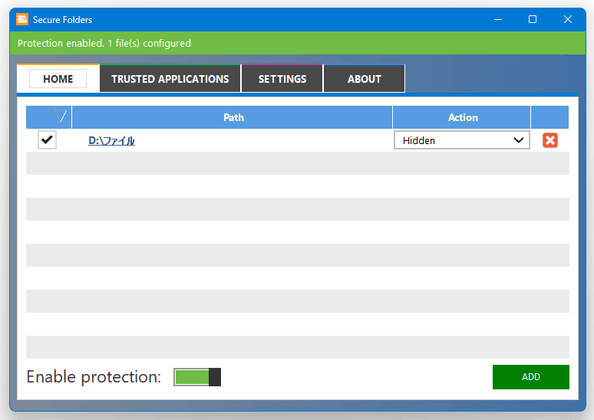The image size is (594, 420).
Task: Toggle the Enable protection switch off
Action: pyautogui.click(x=197, y=377)
